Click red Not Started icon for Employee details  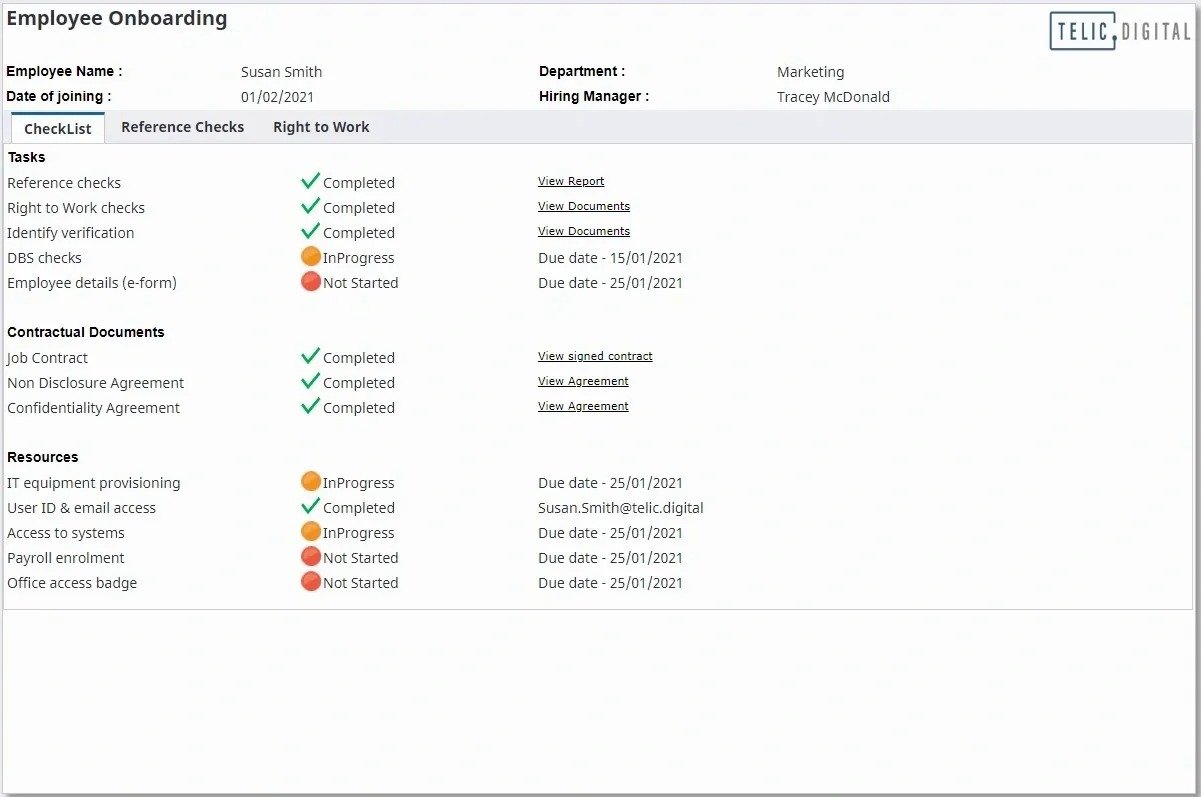click(311, 282)
